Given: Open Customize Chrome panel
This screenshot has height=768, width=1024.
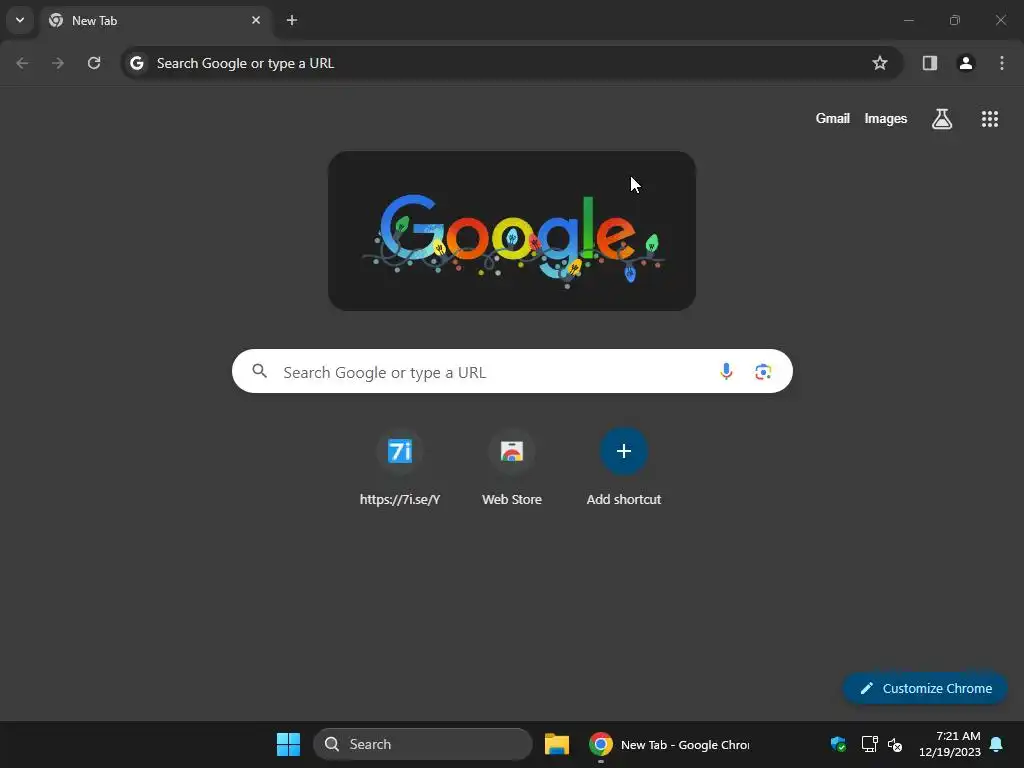Looking at the screenshot, I should [x=925, y=688].
